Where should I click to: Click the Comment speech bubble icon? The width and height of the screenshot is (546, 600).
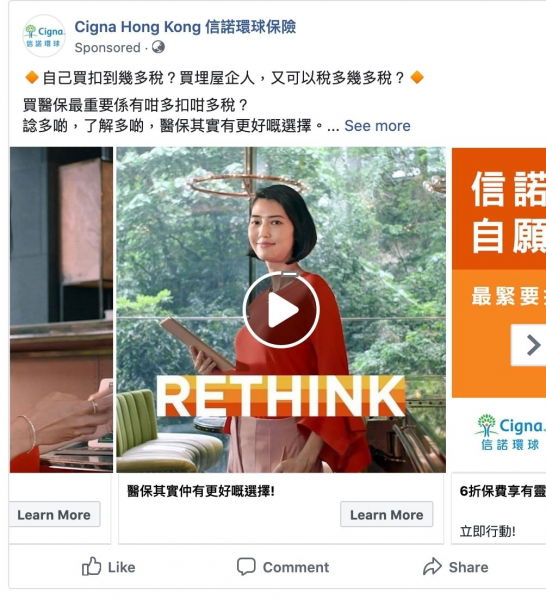[x=246, y=567]
